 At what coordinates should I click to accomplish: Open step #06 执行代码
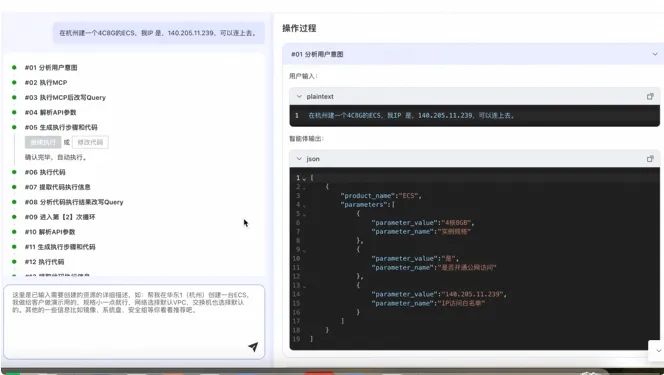tap(45, 172)
